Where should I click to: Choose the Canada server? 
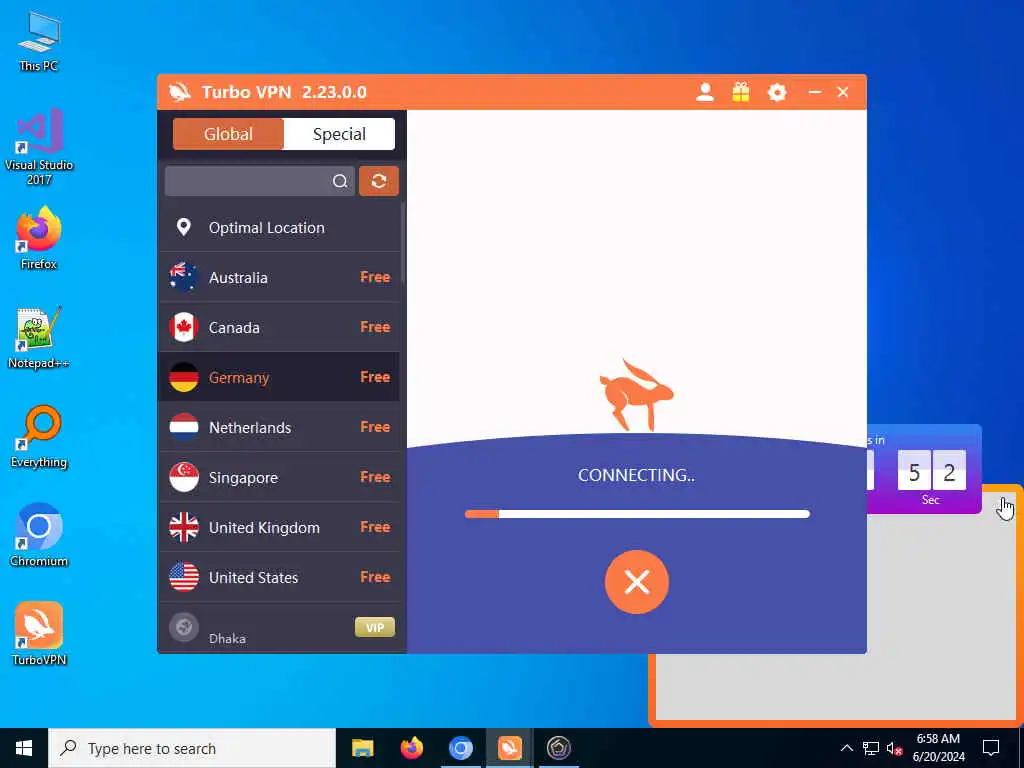pos(279,327)
